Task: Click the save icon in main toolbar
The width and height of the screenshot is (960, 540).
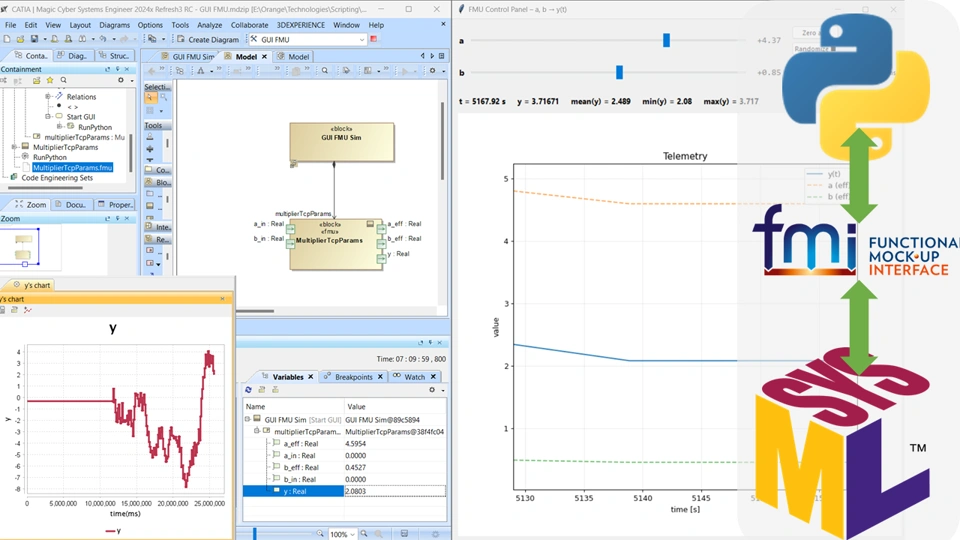Action: pyautogui.click(x=34, y=39)
